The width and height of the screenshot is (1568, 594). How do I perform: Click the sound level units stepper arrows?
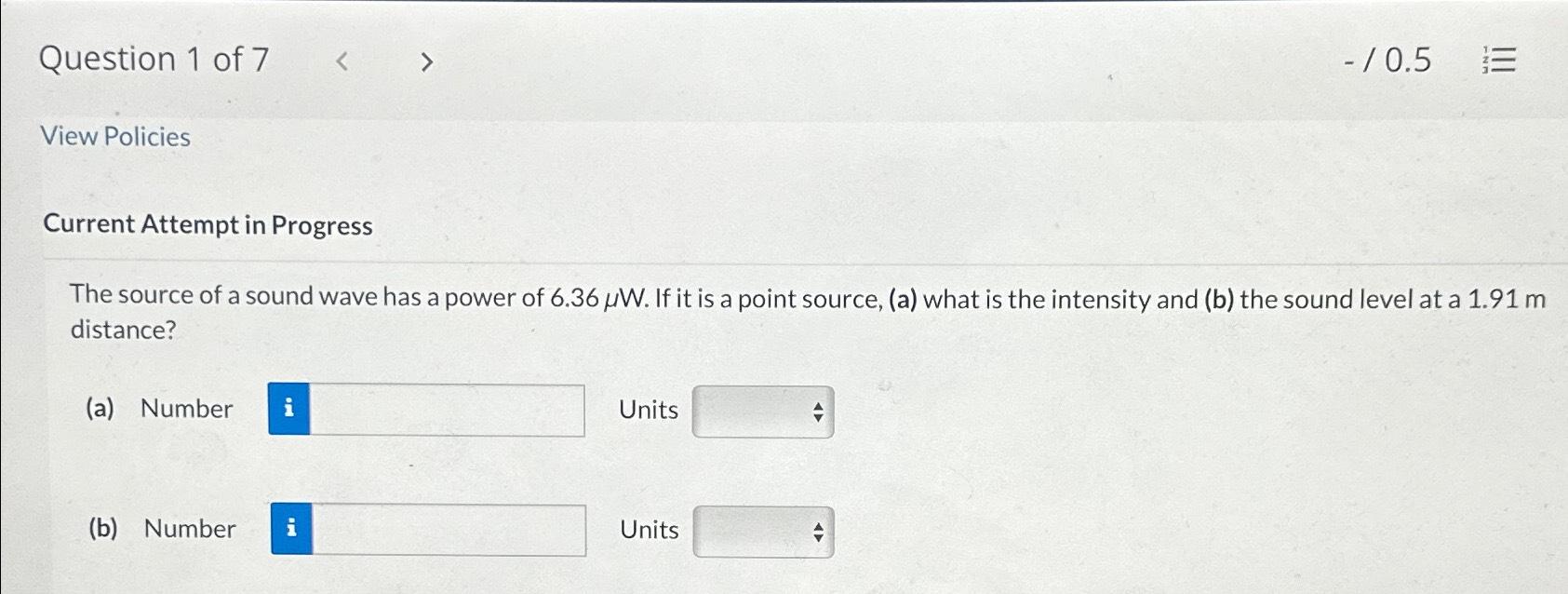(x=817, y=532)
